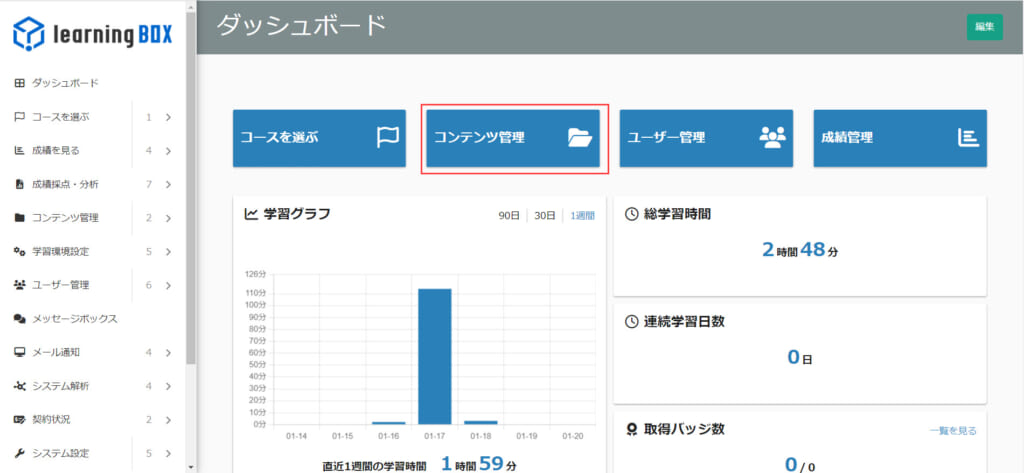Screen dimensions: 1024x473
Task: Open メール通知 in the sidebar
Action: click(56, 352)
